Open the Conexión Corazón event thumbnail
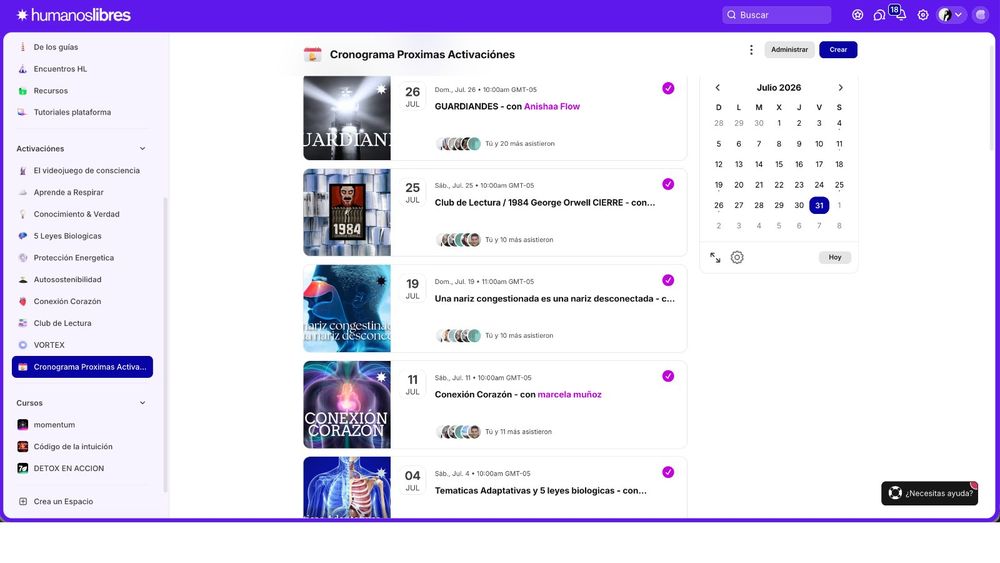The height and width of the screenshot is (563, 1000). [x=347, y=405]
